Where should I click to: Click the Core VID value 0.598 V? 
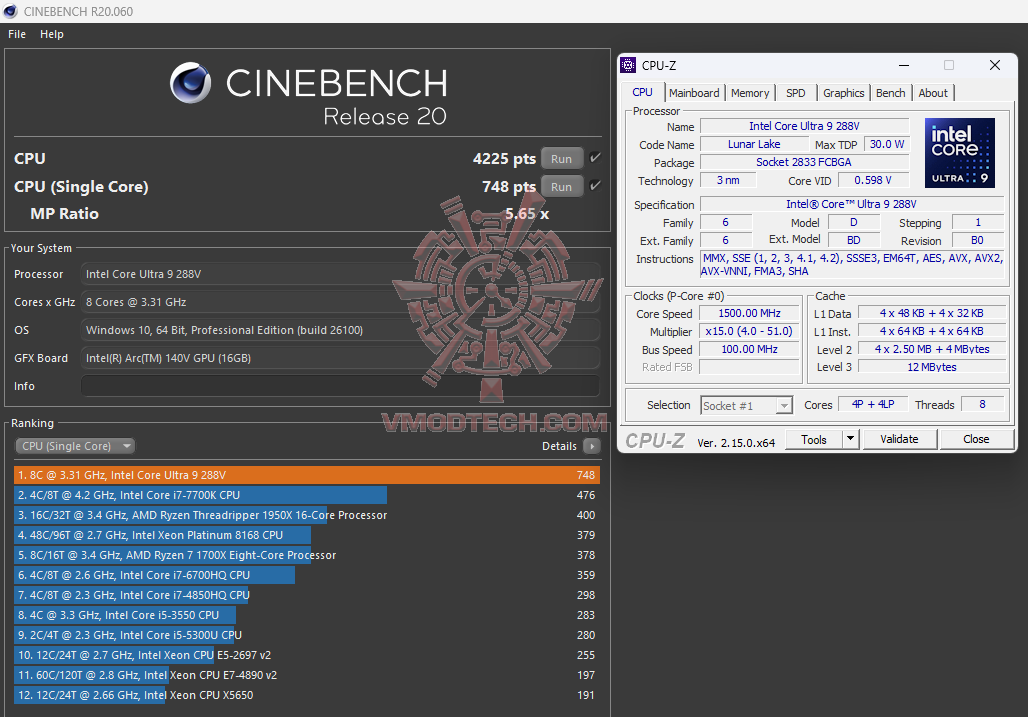pyautogui.click(x=873, y=180)
